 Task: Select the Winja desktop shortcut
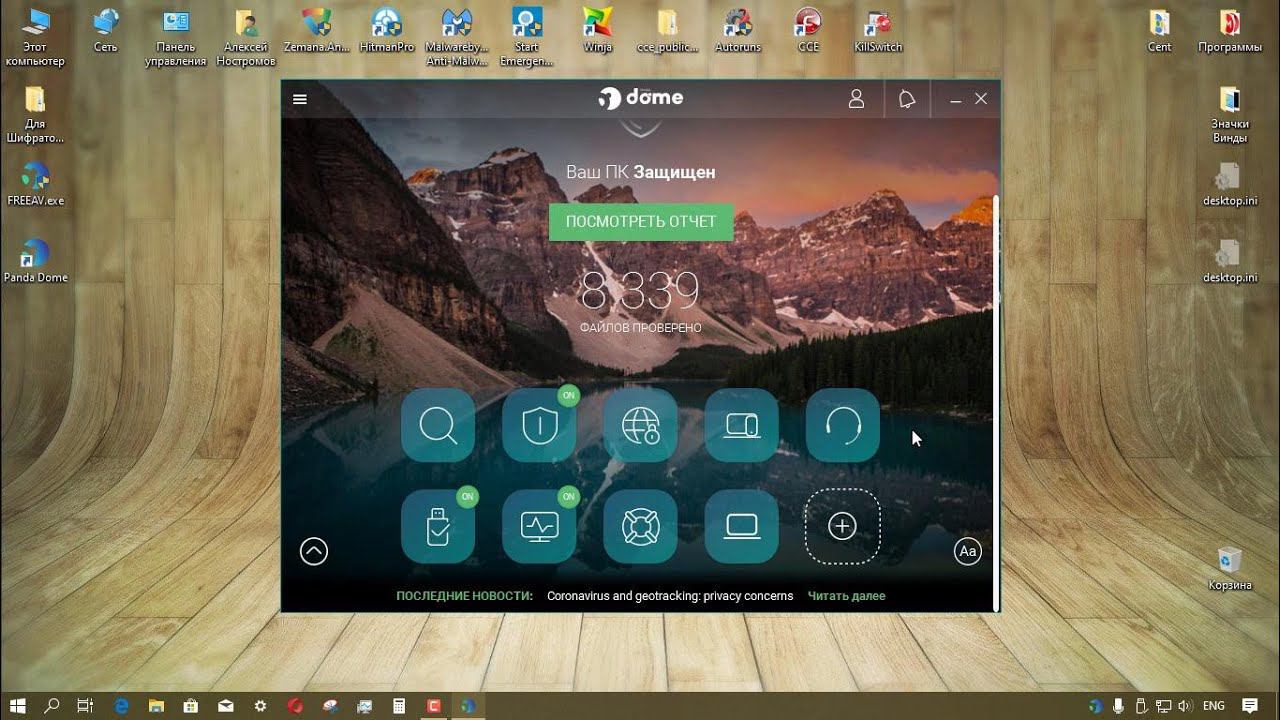(x=598, y=30)
